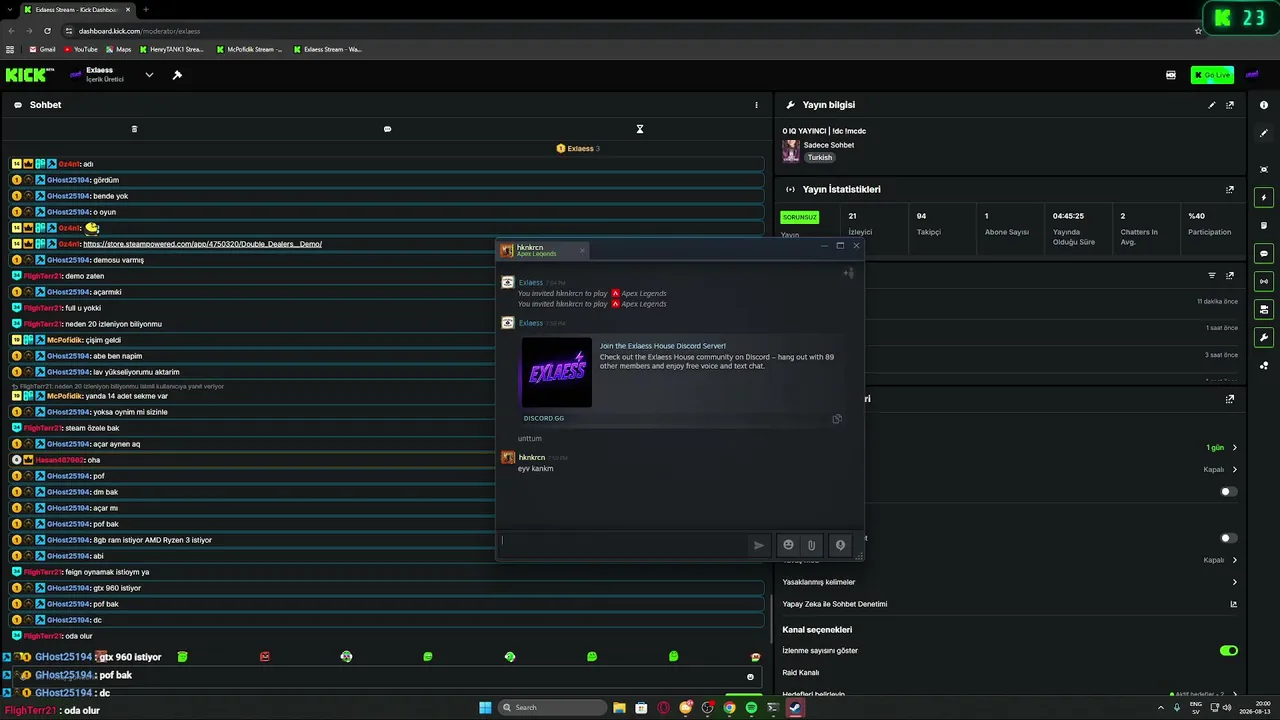The width and height of the screenshot is (1280, 720).
Task: Click the lightning bolt sidebar icon
Action: click(x=1264, y=197)
